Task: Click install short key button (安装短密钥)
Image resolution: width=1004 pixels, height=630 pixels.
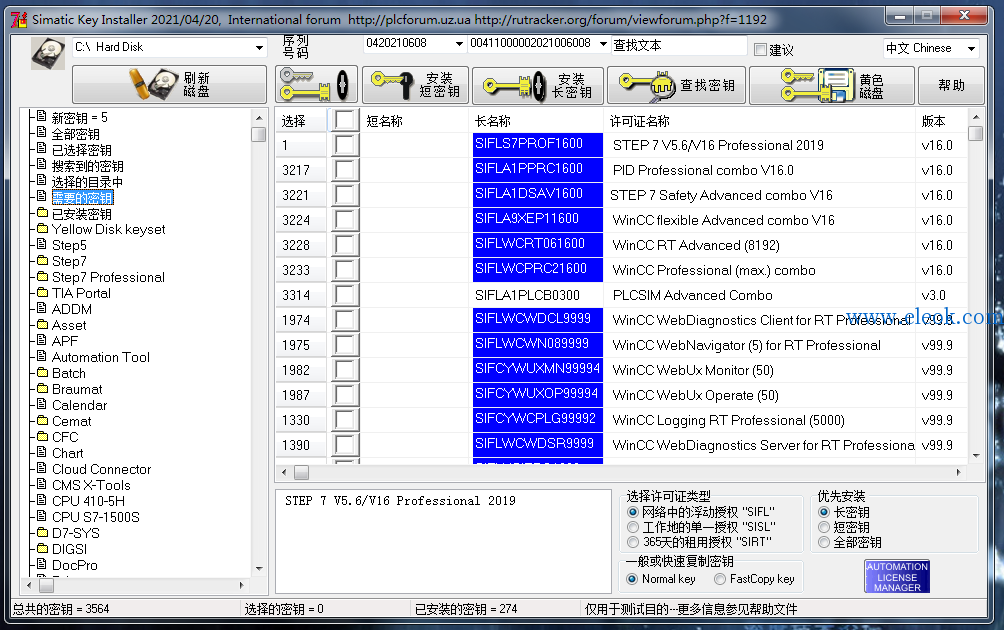Action: pyautogui.click(x=416, y=85)
